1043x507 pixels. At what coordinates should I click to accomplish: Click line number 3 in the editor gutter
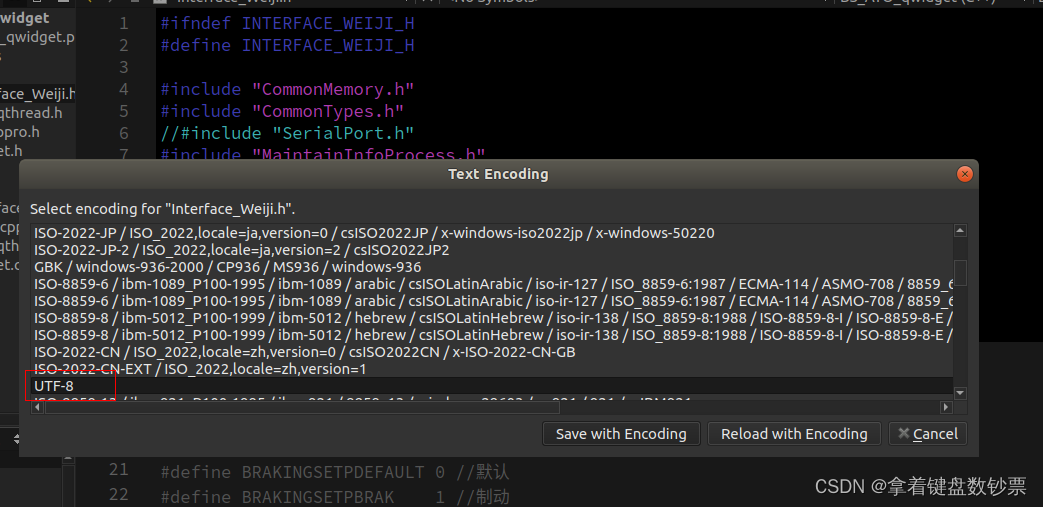[124, 68]
